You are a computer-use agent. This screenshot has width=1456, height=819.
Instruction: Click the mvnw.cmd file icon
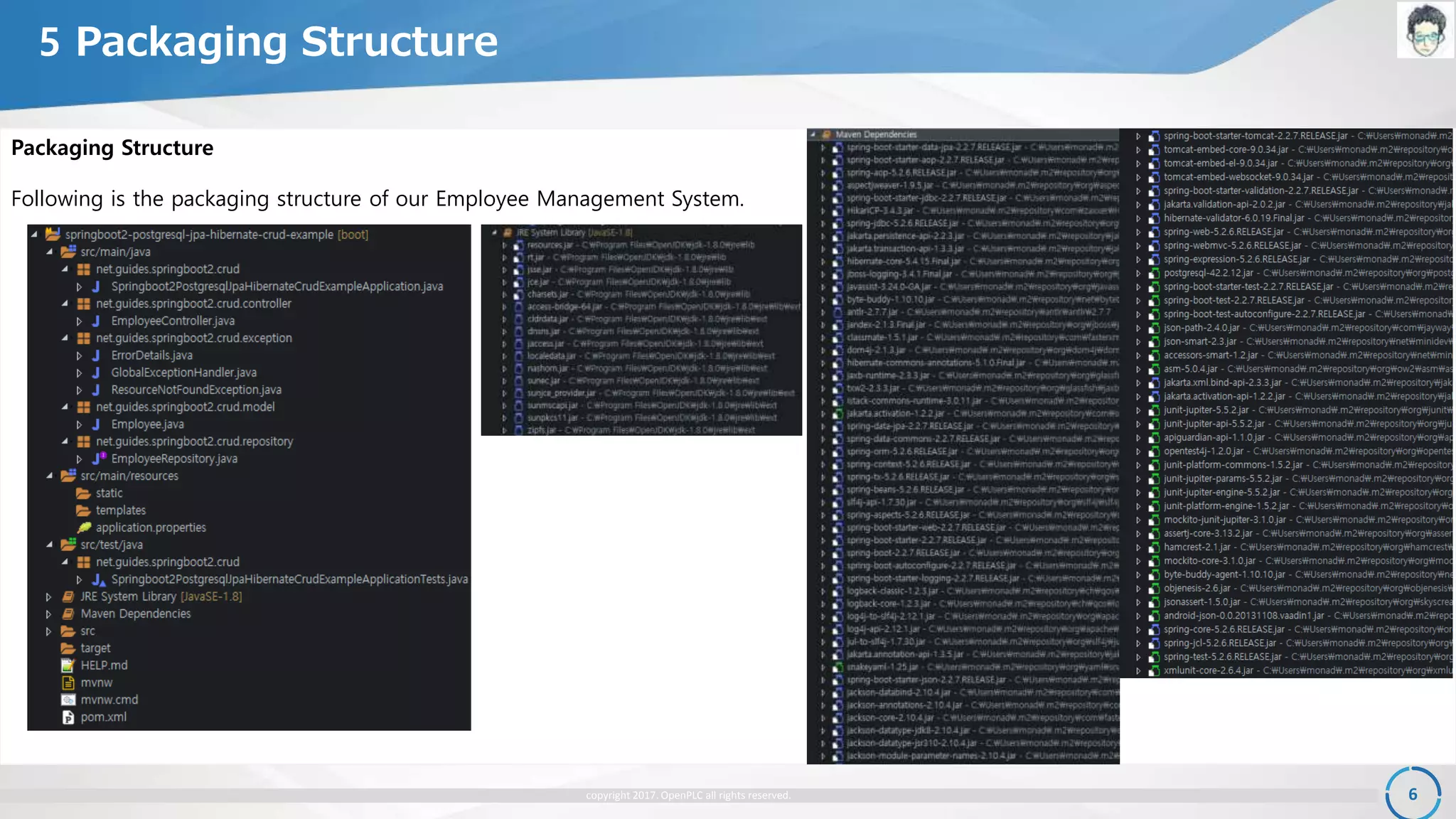tap(68, 700)
